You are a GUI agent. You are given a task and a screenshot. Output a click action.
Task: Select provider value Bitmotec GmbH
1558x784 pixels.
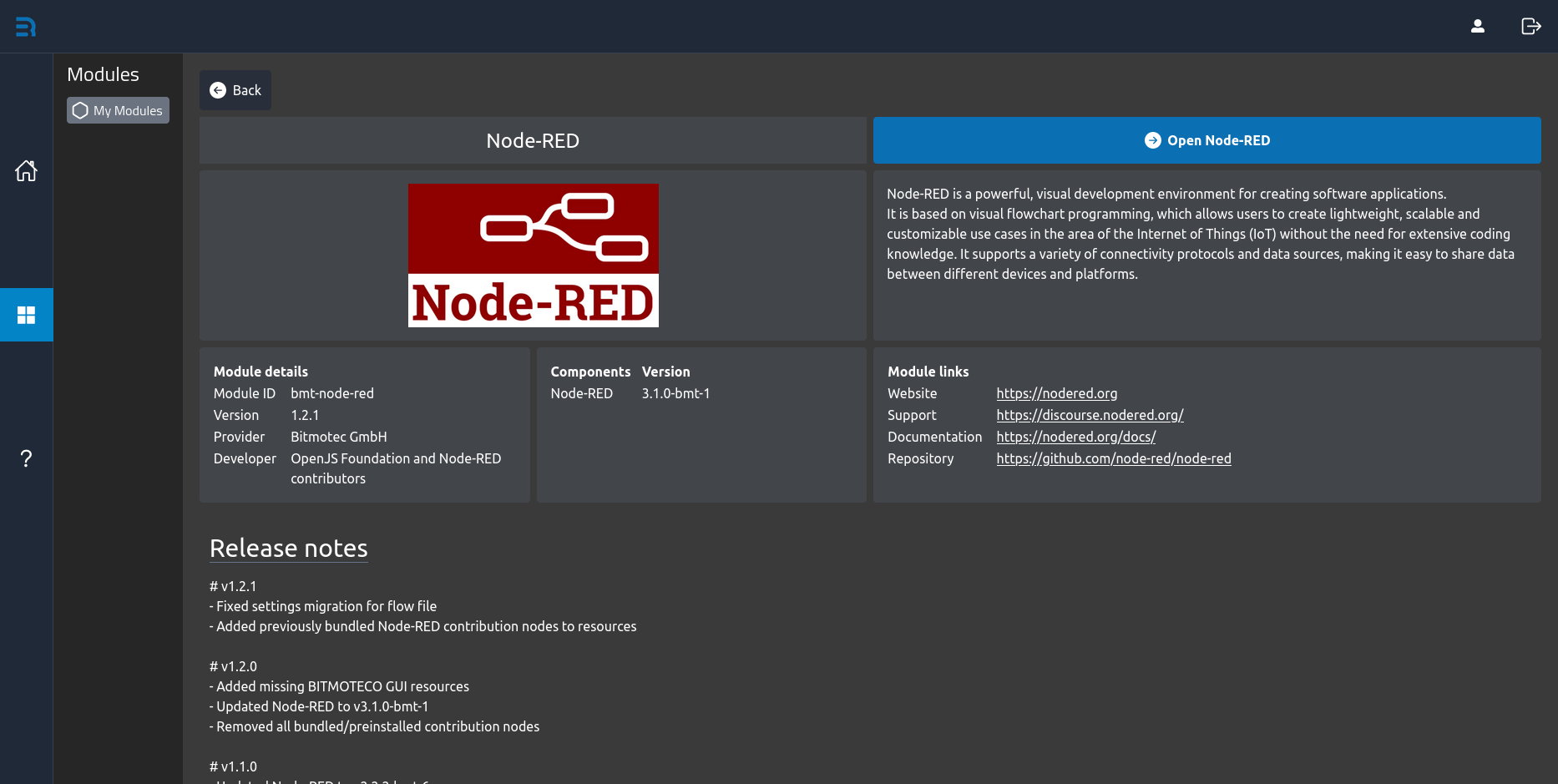[339, 437]
